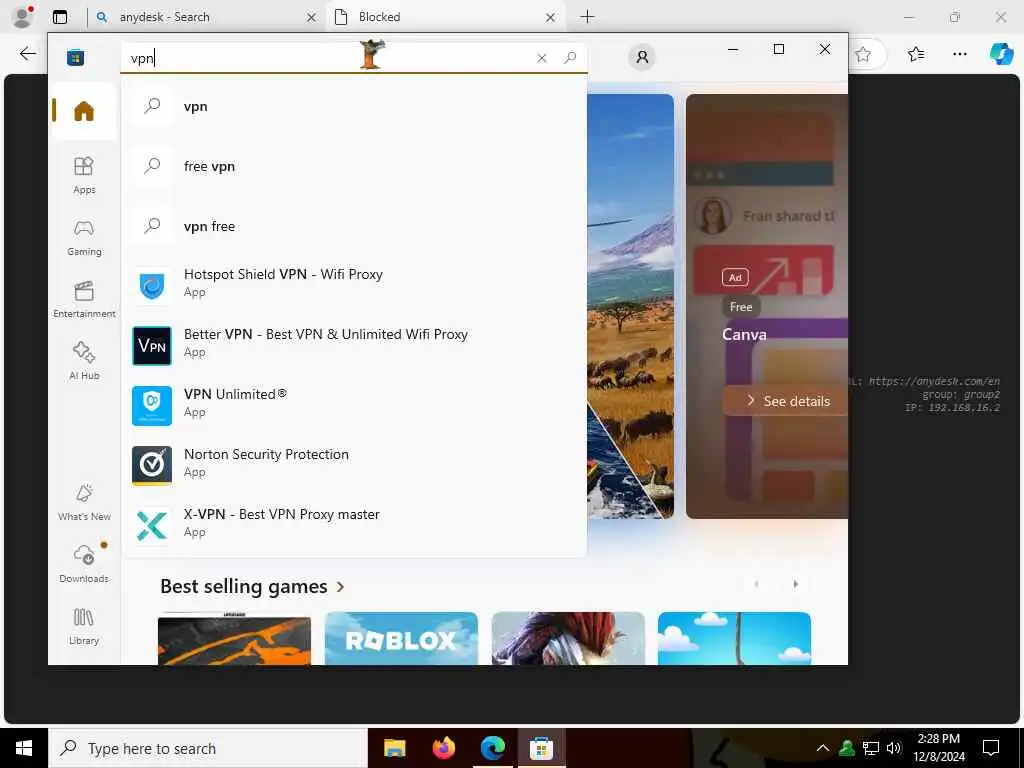Open the Store user profile icon
Screen dimensions: 1024x768
(642, 57)
